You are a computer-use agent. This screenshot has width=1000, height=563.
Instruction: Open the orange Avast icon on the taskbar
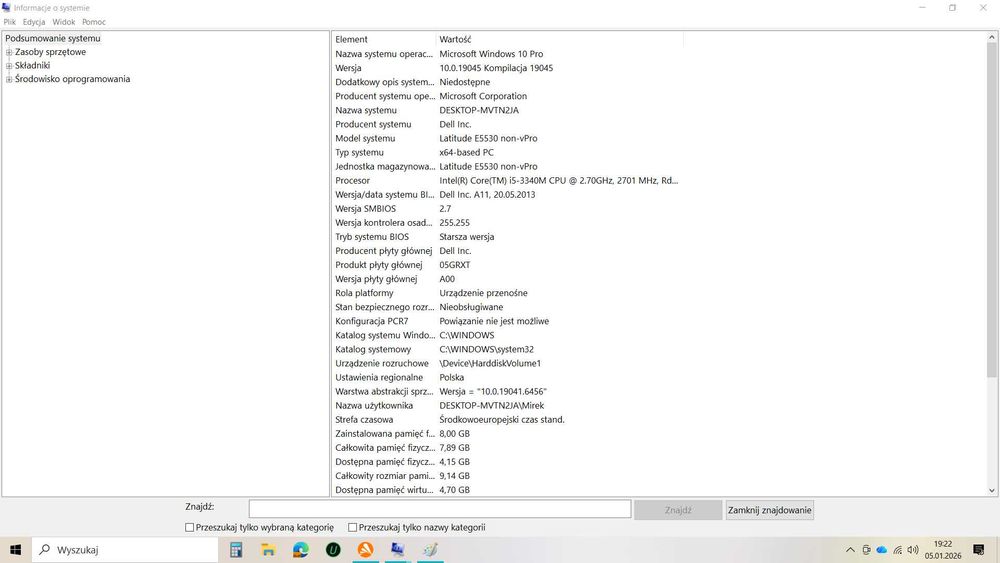click(x=365, y=550)
